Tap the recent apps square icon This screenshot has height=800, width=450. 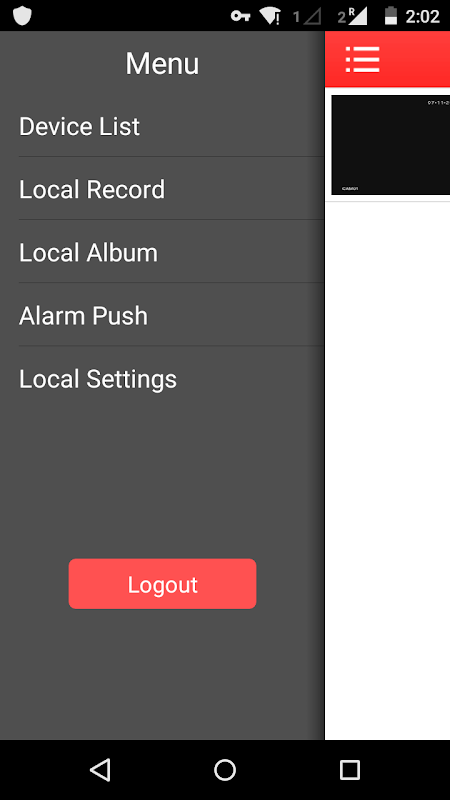coord(349,769)
